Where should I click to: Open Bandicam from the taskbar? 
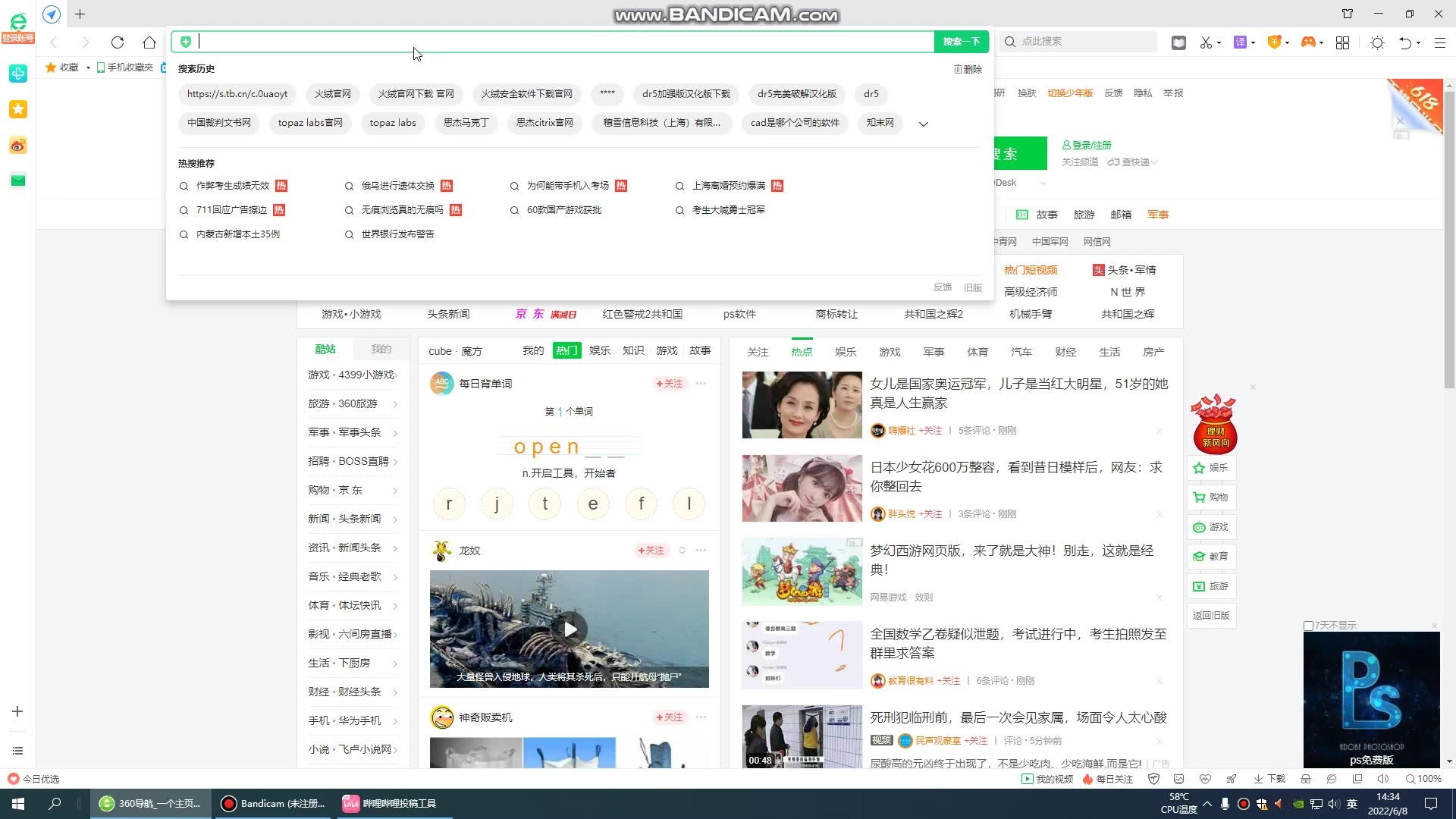273,804
